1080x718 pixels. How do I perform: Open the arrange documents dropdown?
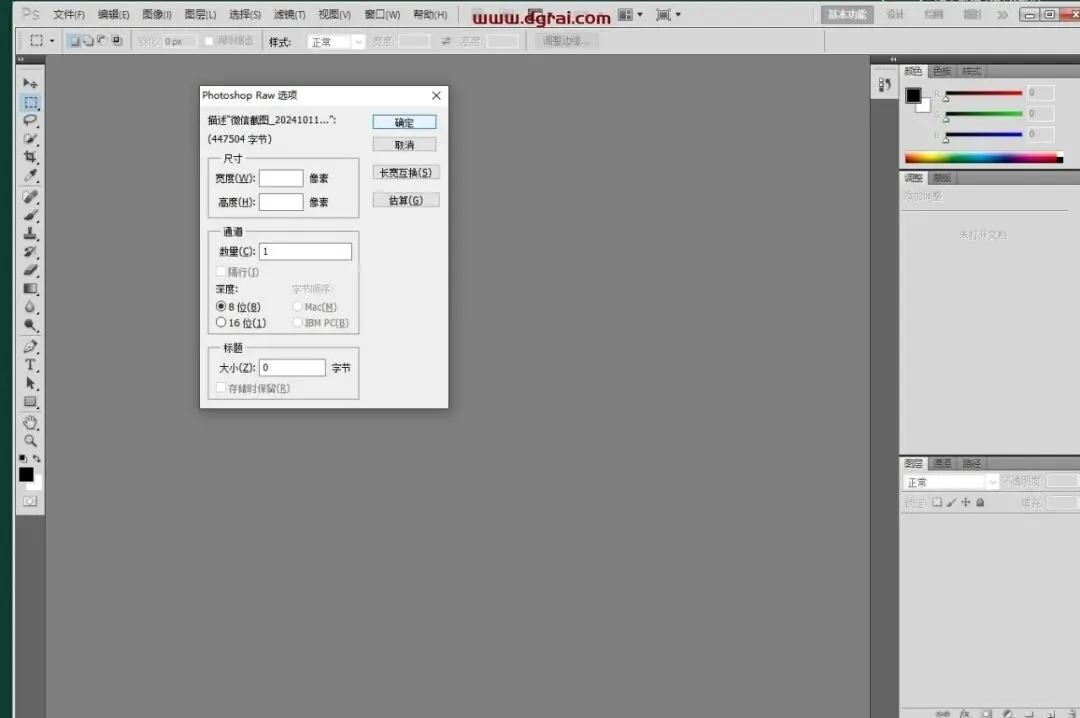[x=630, y=14]
